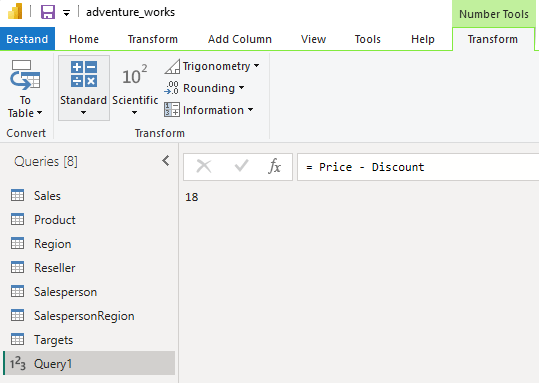Screen dimensions: 539x383
Task: Open the quick access toolbar dropdown arrow
Action: [x=66, y=13]
